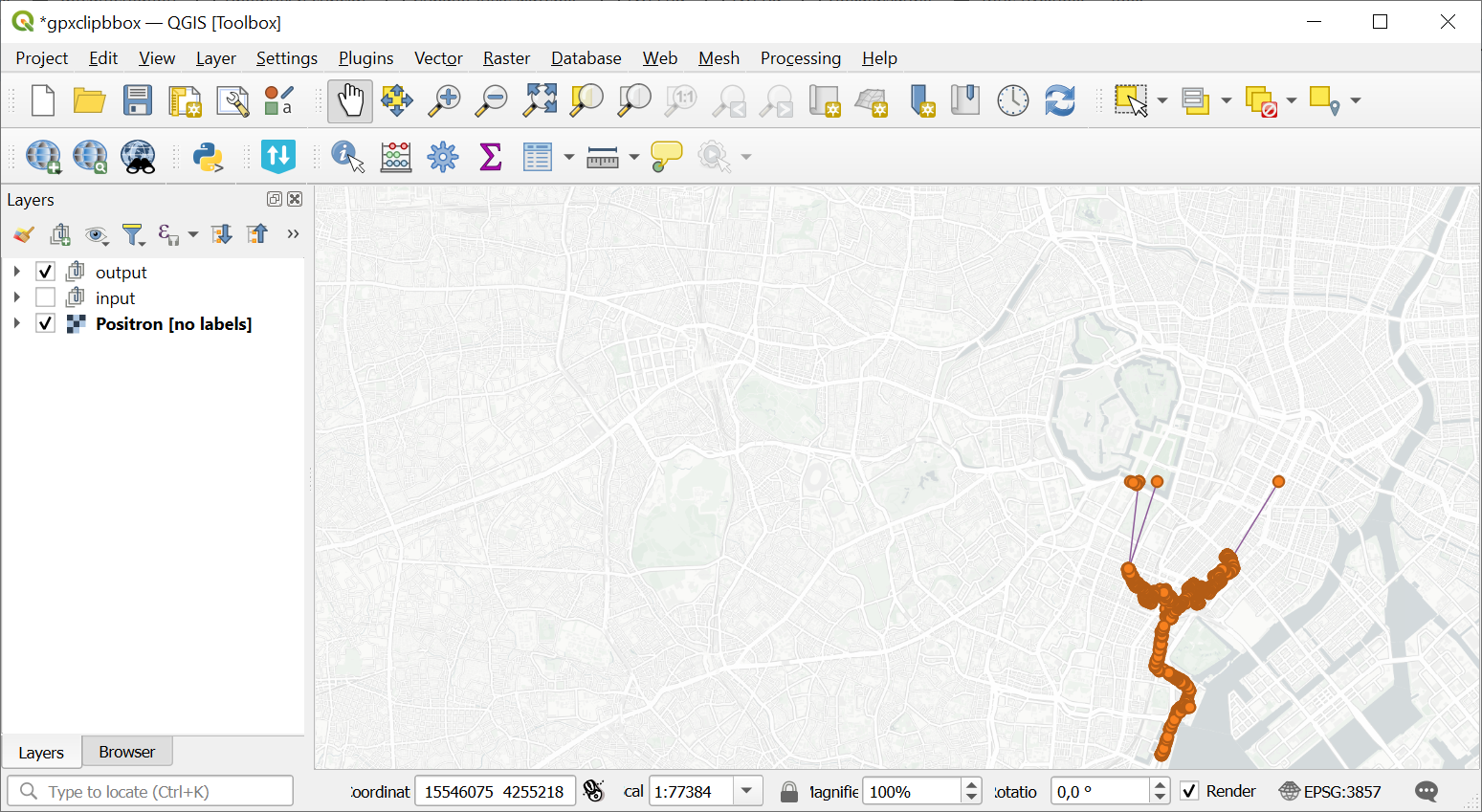Increase the magnifier percentage stepper

tap(973, 784)
